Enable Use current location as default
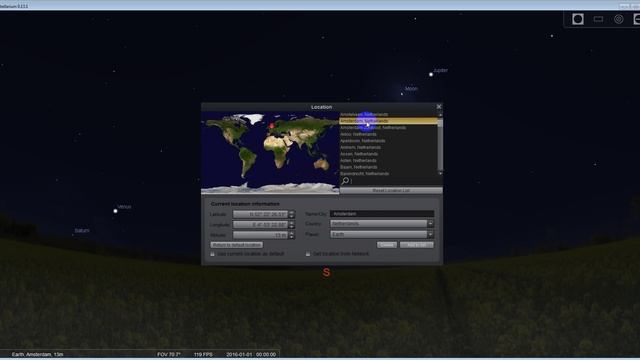This screenshot has height=360, width=640. pyautogui.click(x=212, y=254)
